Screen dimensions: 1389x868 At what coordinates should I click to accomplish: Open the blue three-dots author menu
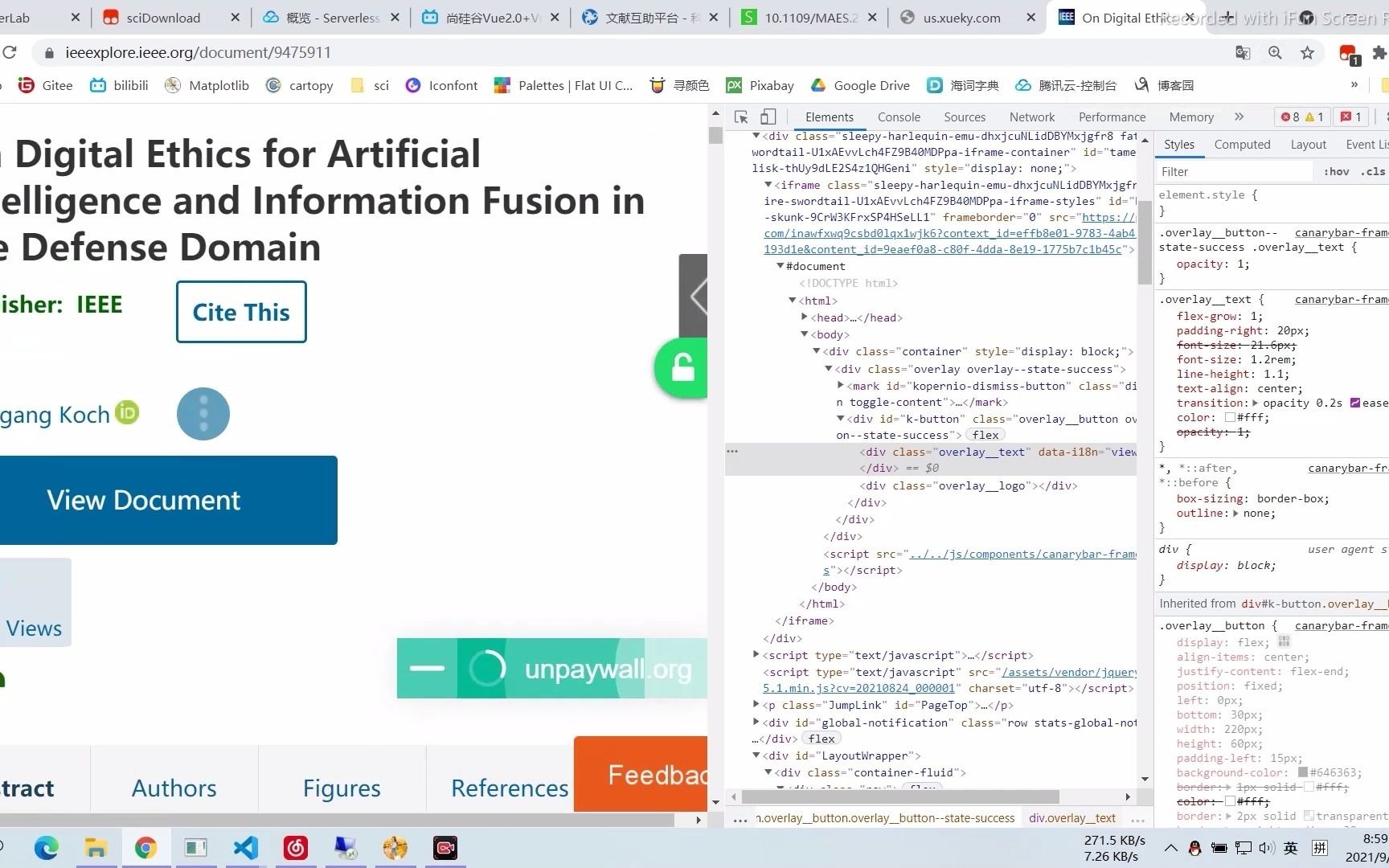click(x=203, y=414)
